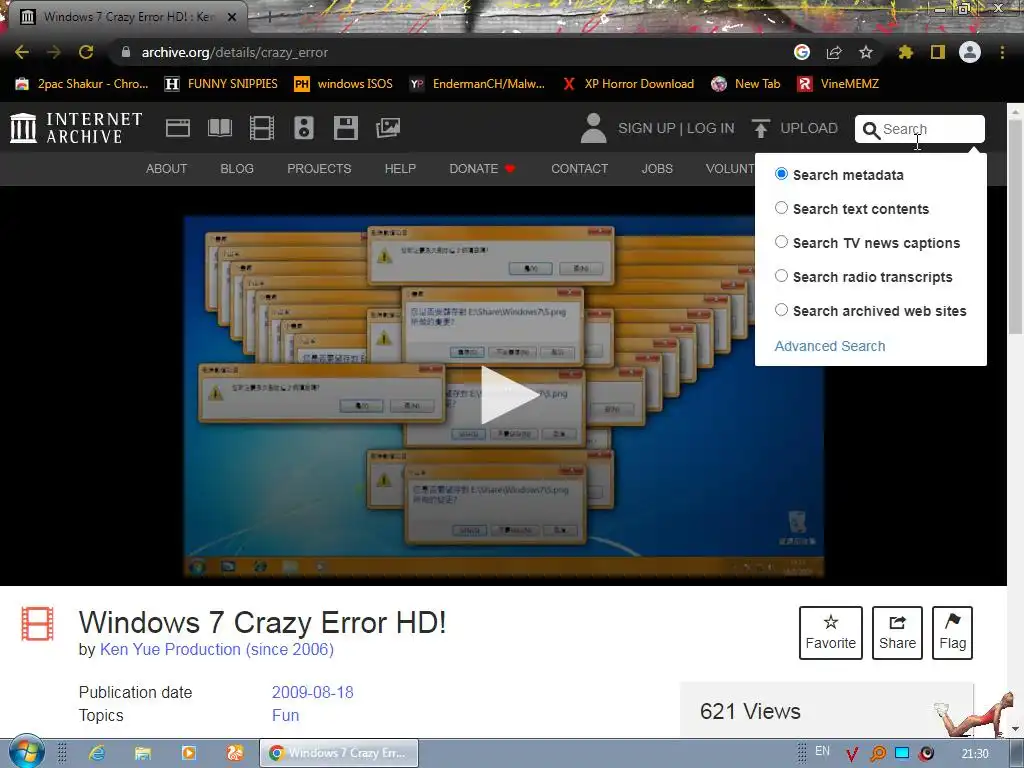This screenshot has width=1024, height=768.
Task: View site info lock icon
Action: (126, 52)
